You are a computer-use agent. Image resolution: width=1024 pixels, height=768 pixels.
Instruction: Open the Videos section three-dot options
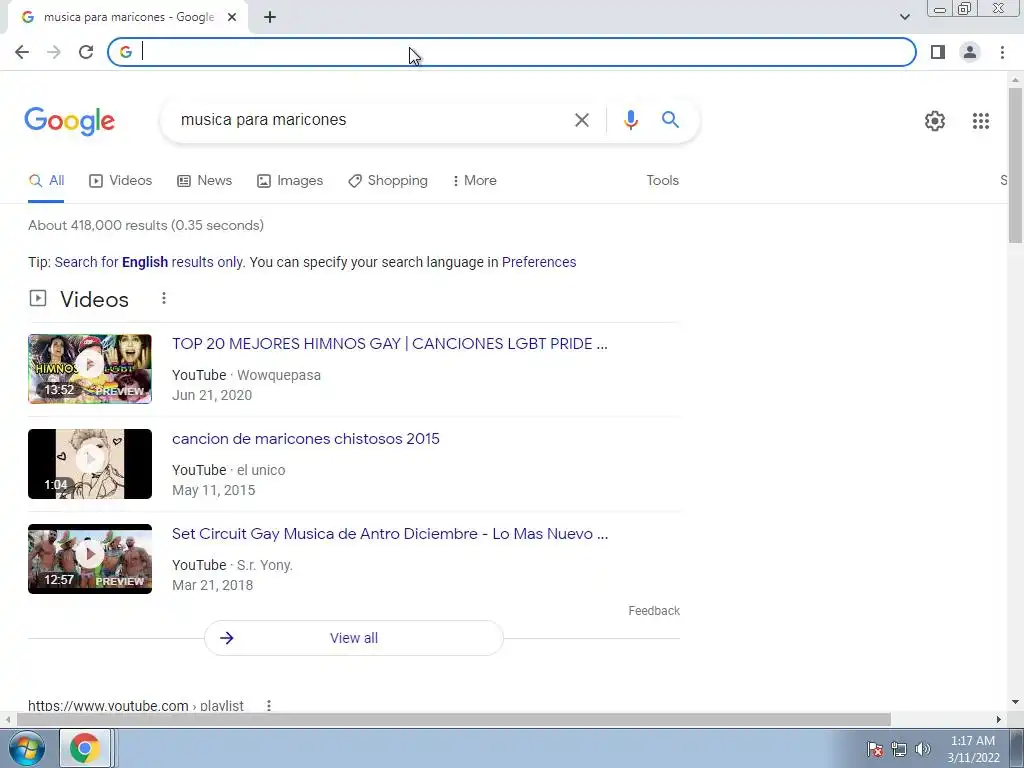164,298
